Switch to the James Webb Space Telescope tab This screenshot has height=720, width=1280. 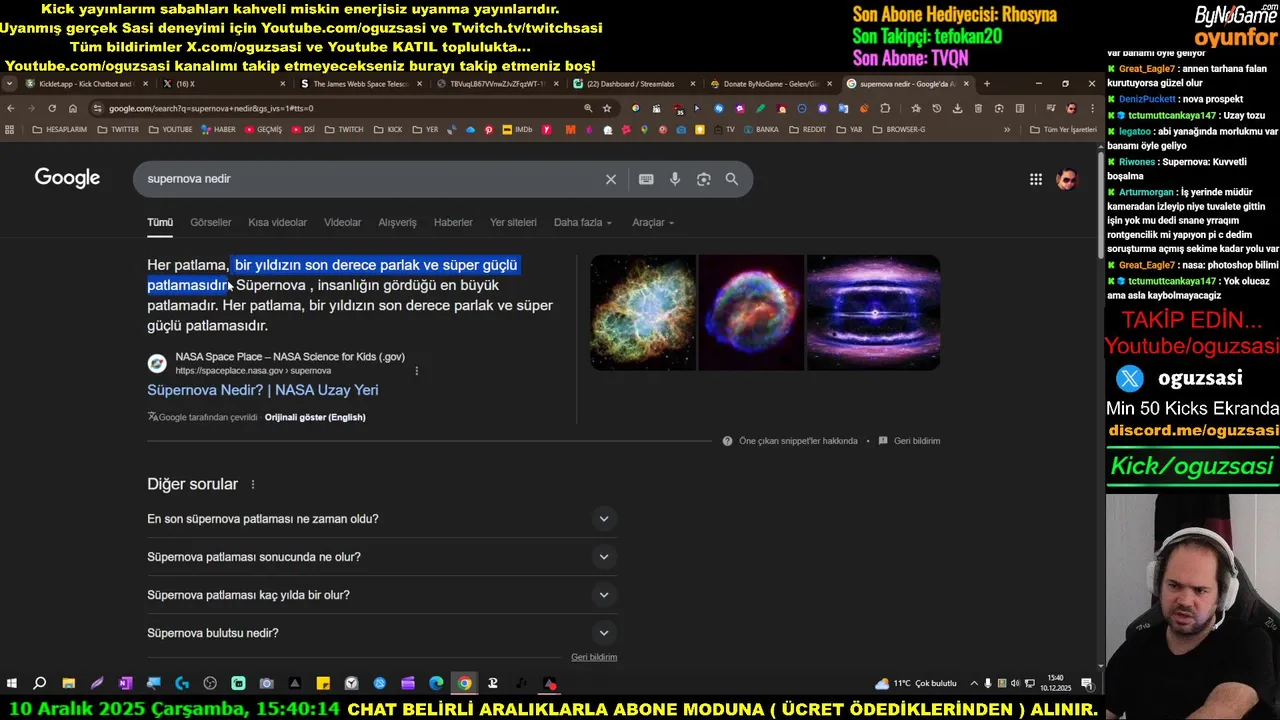(x=360, y=84)
